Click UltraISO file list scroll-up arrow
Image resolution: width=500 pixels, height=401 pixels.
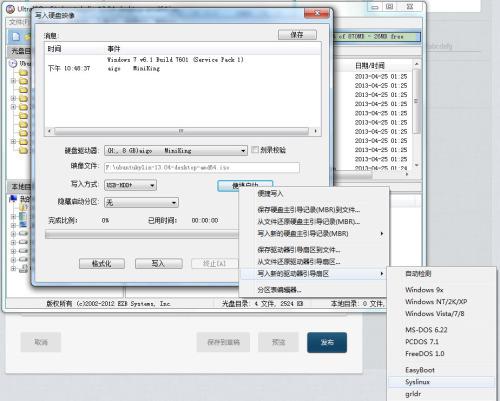point(416,64)
